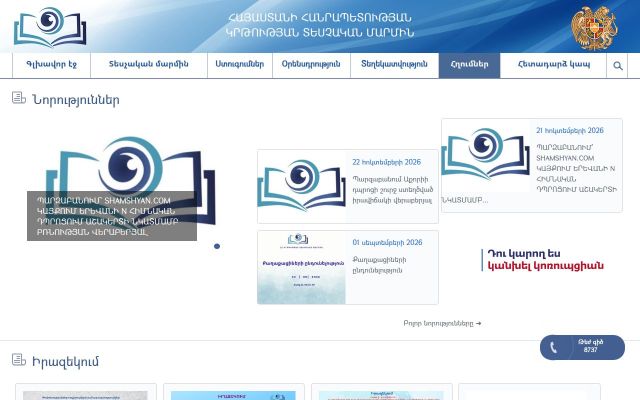Click the Թեժ գիծ 8737 hotline button
Image resolution: width=640 pixels, height=400 pixels.
[x=582, y=347]
